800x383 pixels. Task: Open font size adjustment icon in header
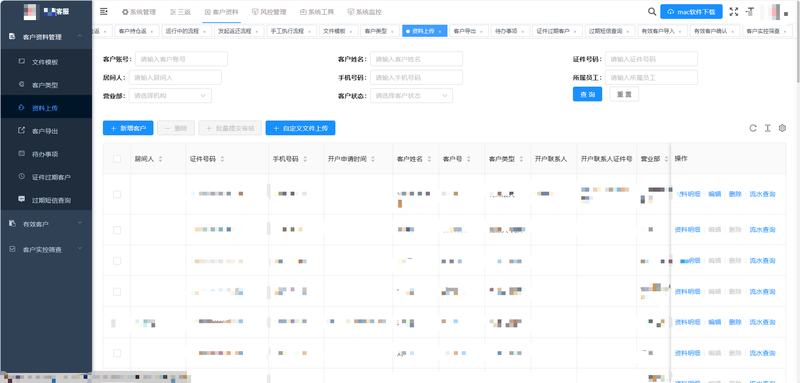coord(749,12)
